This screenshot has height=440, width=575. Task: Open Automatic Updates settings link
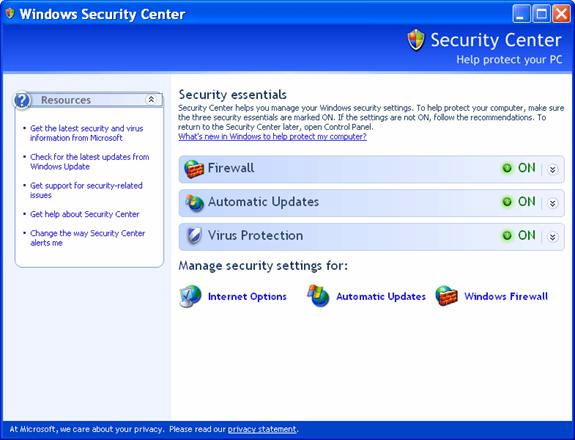click(381, 296)
